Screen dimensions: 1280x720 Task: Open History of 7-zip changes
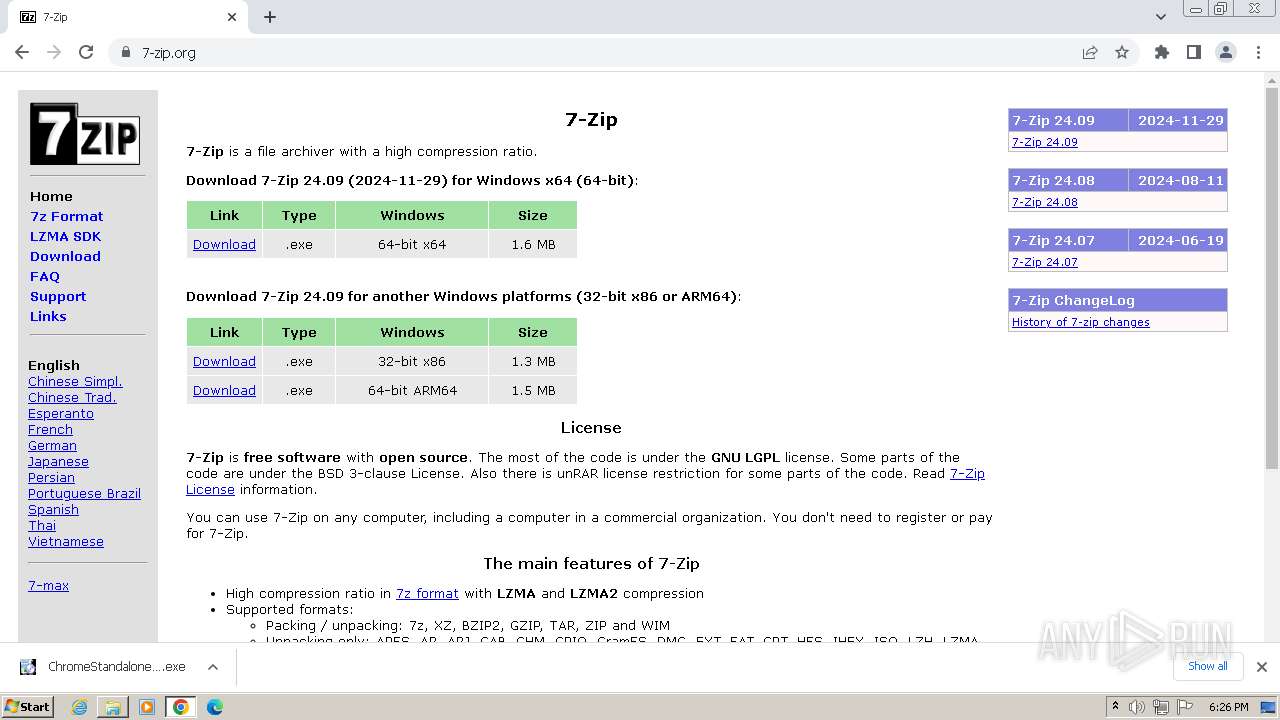click(1080, 322)
